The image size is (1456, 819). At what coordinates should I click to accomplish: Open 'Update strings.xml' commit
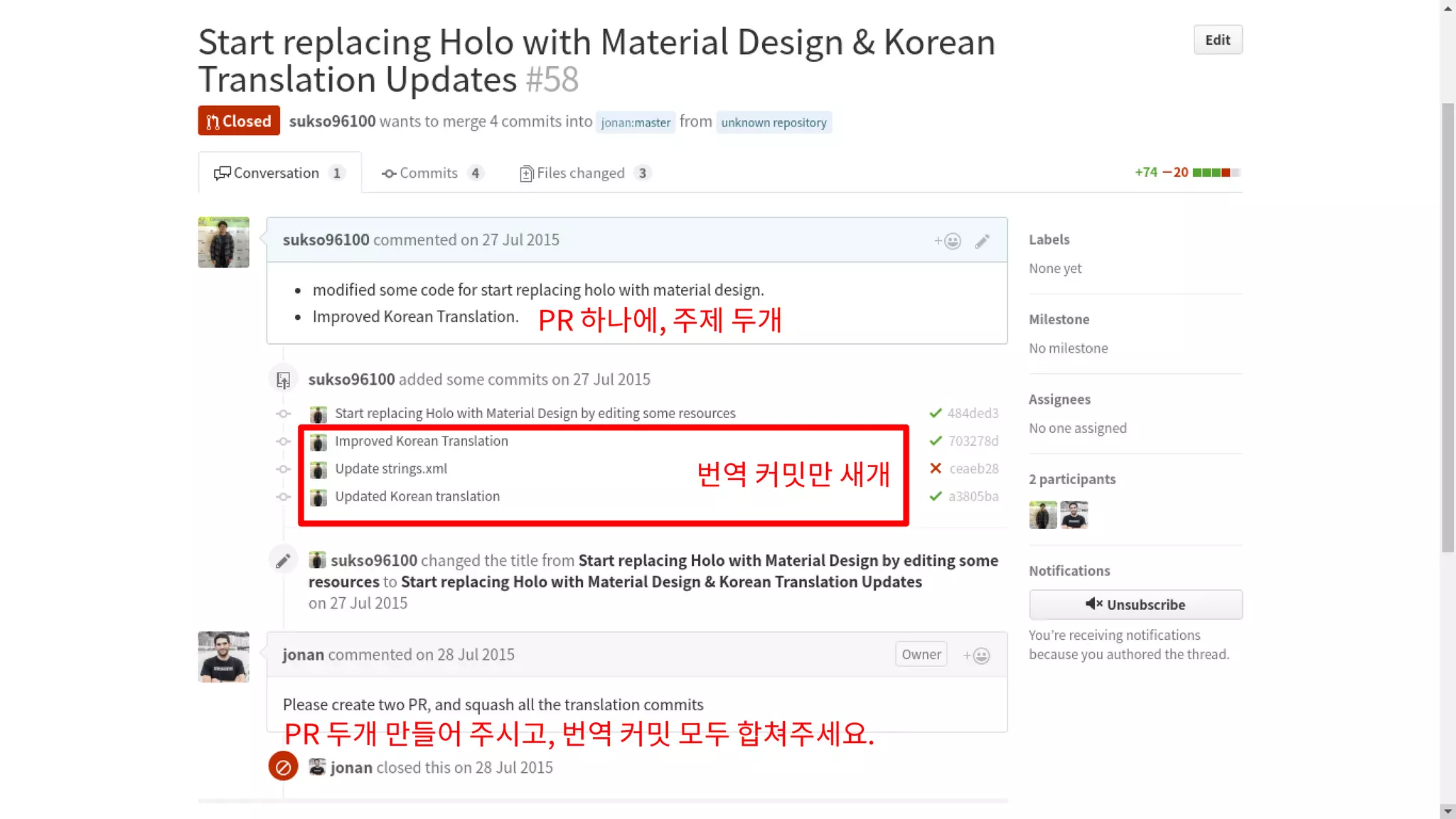(x=391, y=469)
